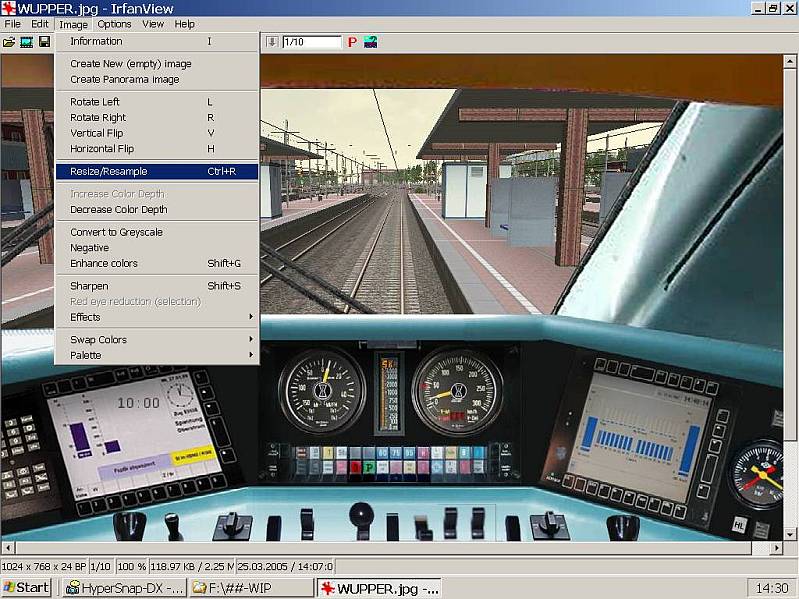The image size is (799, 599).
Task: Choose Information from the Image menu
Action: (157, 41)
